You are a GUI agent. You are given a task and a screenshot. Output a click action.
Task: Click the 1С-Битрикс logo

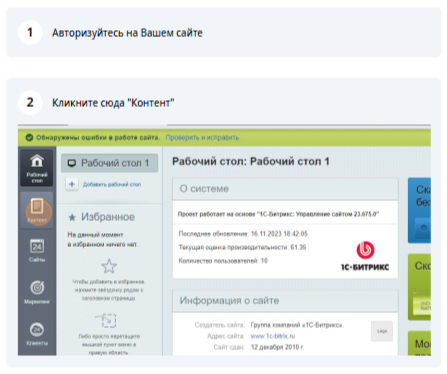365,256
